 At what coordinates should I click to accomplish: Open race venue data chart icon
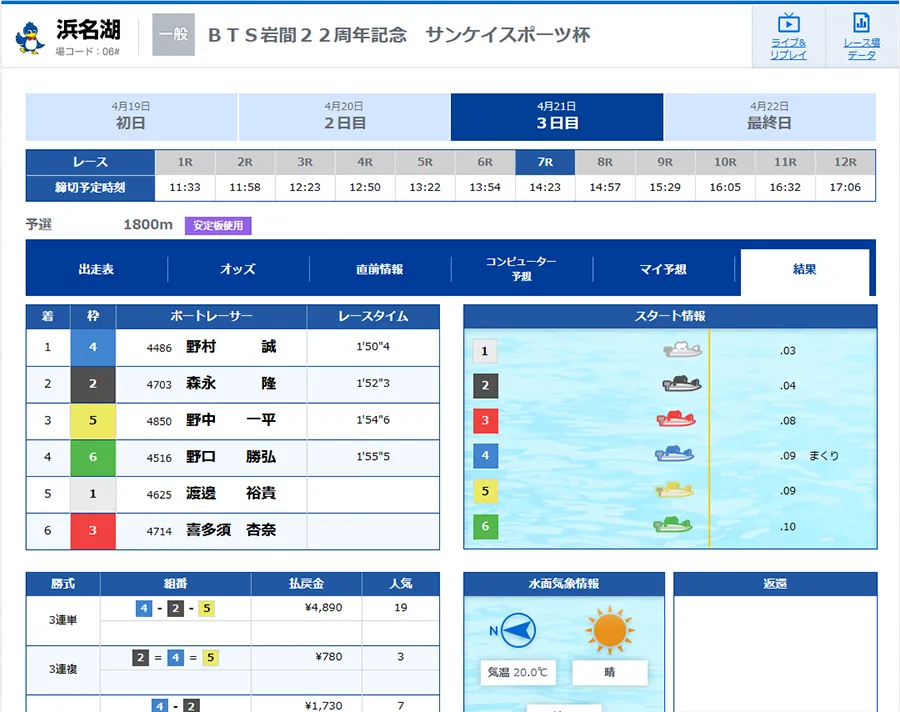860,24
